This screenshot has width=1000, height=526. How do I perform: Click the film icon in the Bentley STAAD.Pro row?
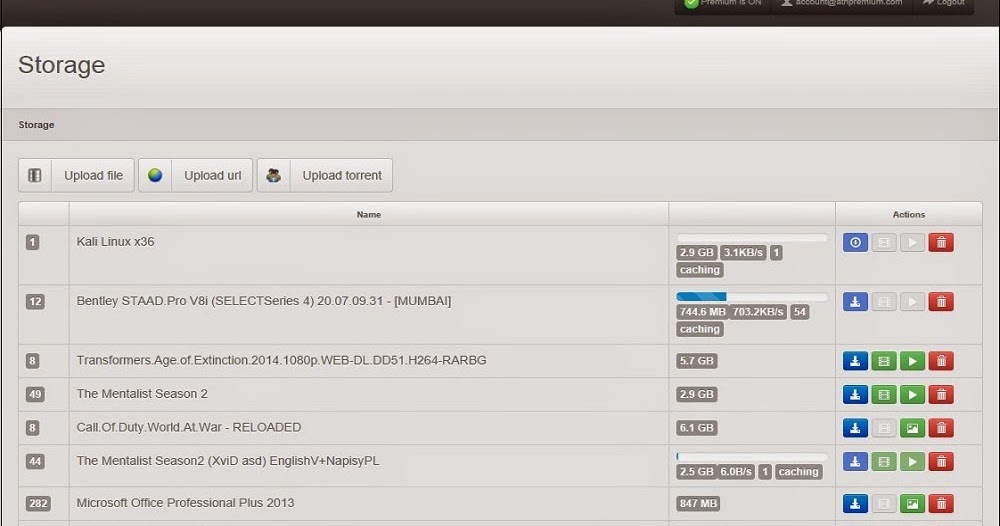884,302
